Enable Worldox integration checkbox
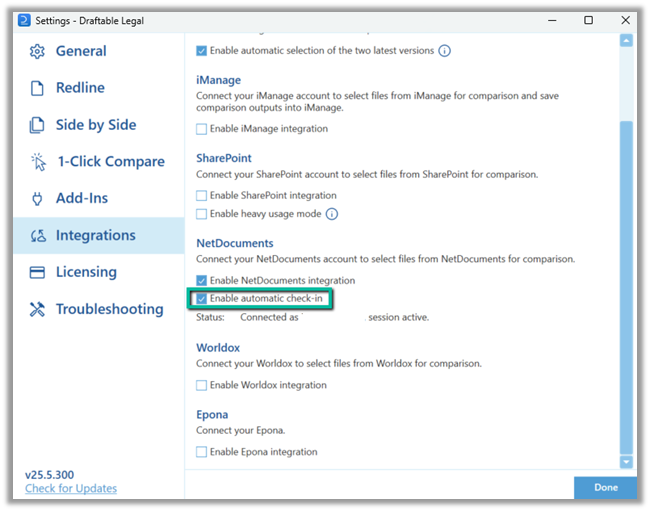The height and width of the screenshot is (511, 650). click(x=201, y=385)
